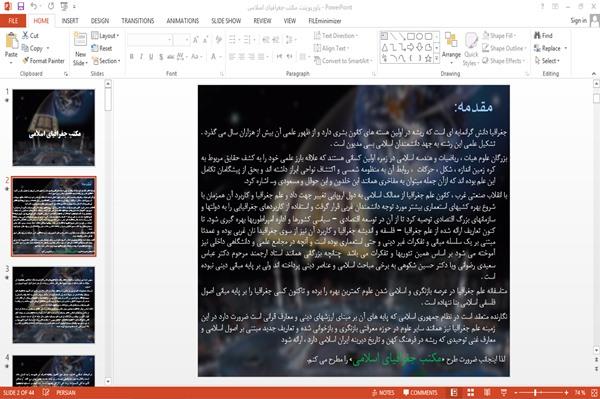Open the Section dropdown
The width and height of the screenshot is (600, 399).
click(x=106, y=61)
